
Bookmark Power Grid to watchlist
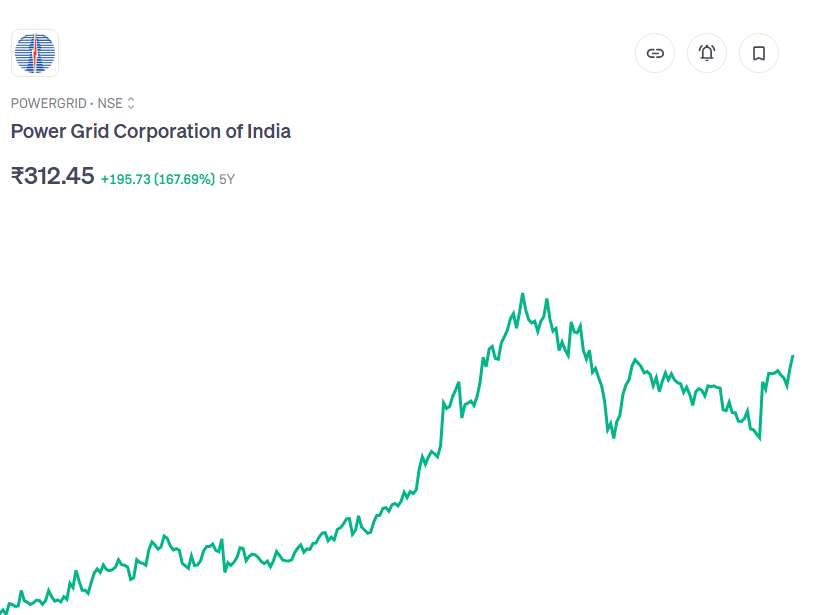coord(759,53)
